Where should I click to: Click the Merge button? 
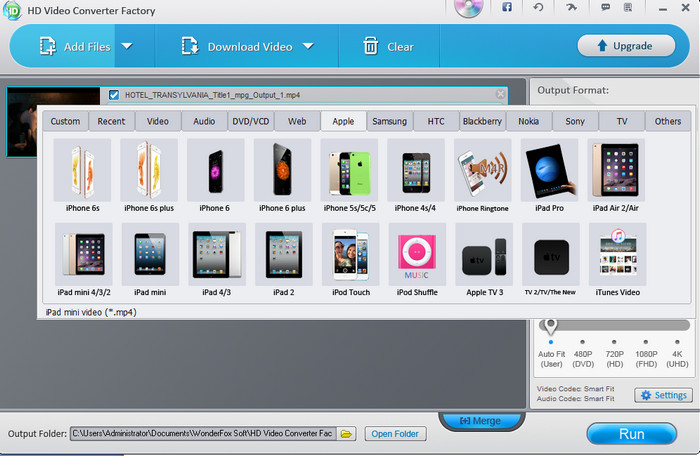point(480,421)
